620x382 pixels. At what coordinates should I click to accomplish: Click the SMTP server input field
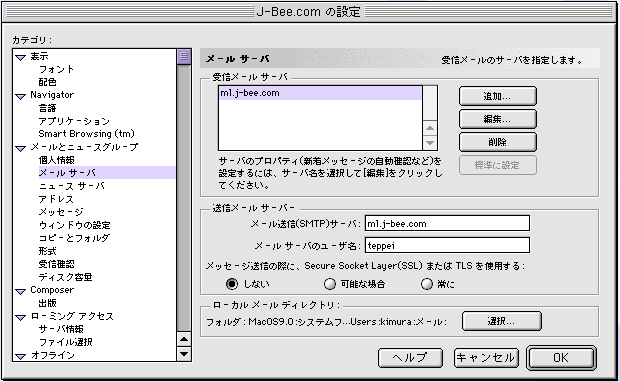[x=447, y=223]
